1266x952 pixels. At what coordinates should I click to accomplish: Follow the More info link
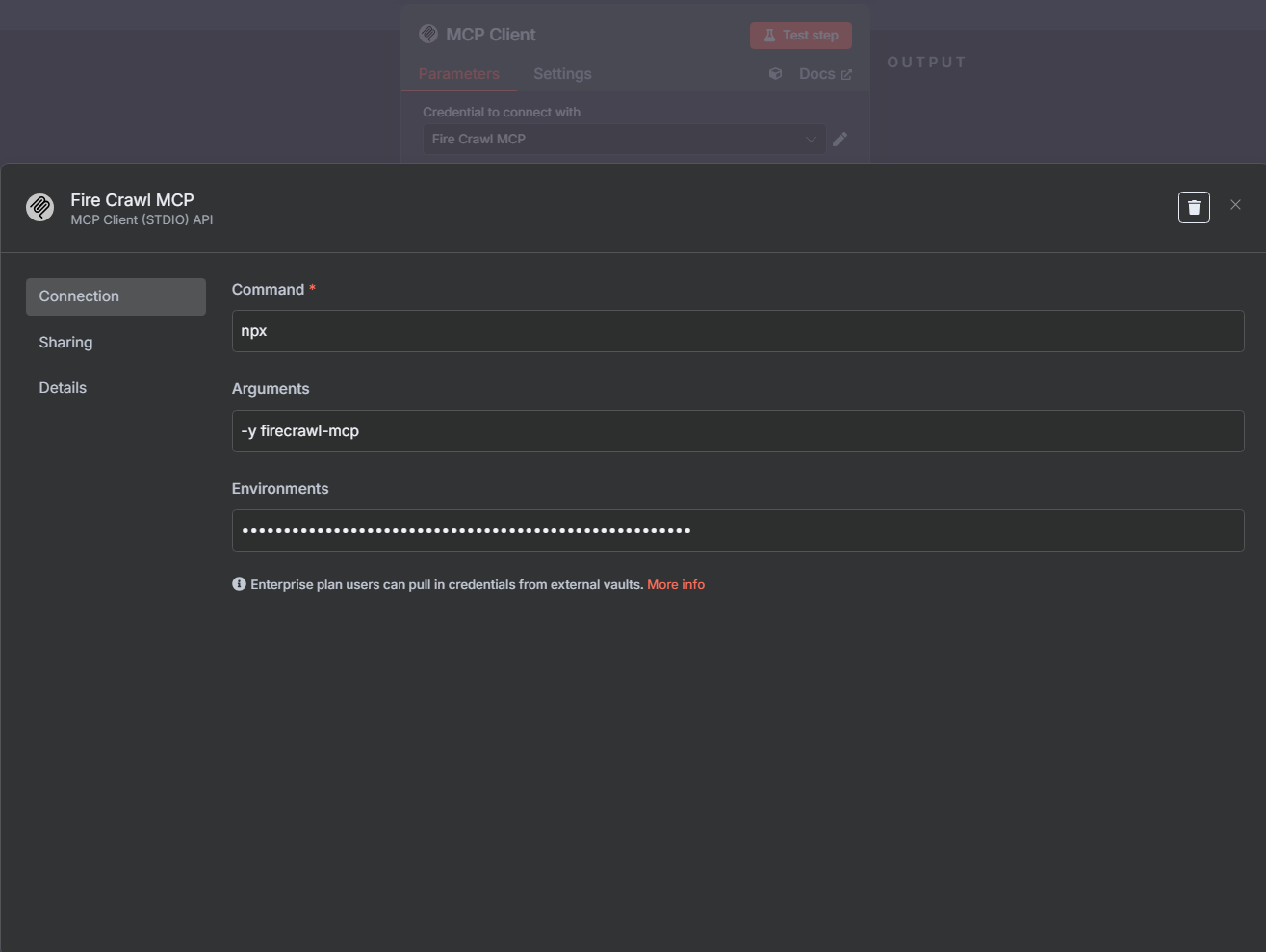[x=676, y=584]
